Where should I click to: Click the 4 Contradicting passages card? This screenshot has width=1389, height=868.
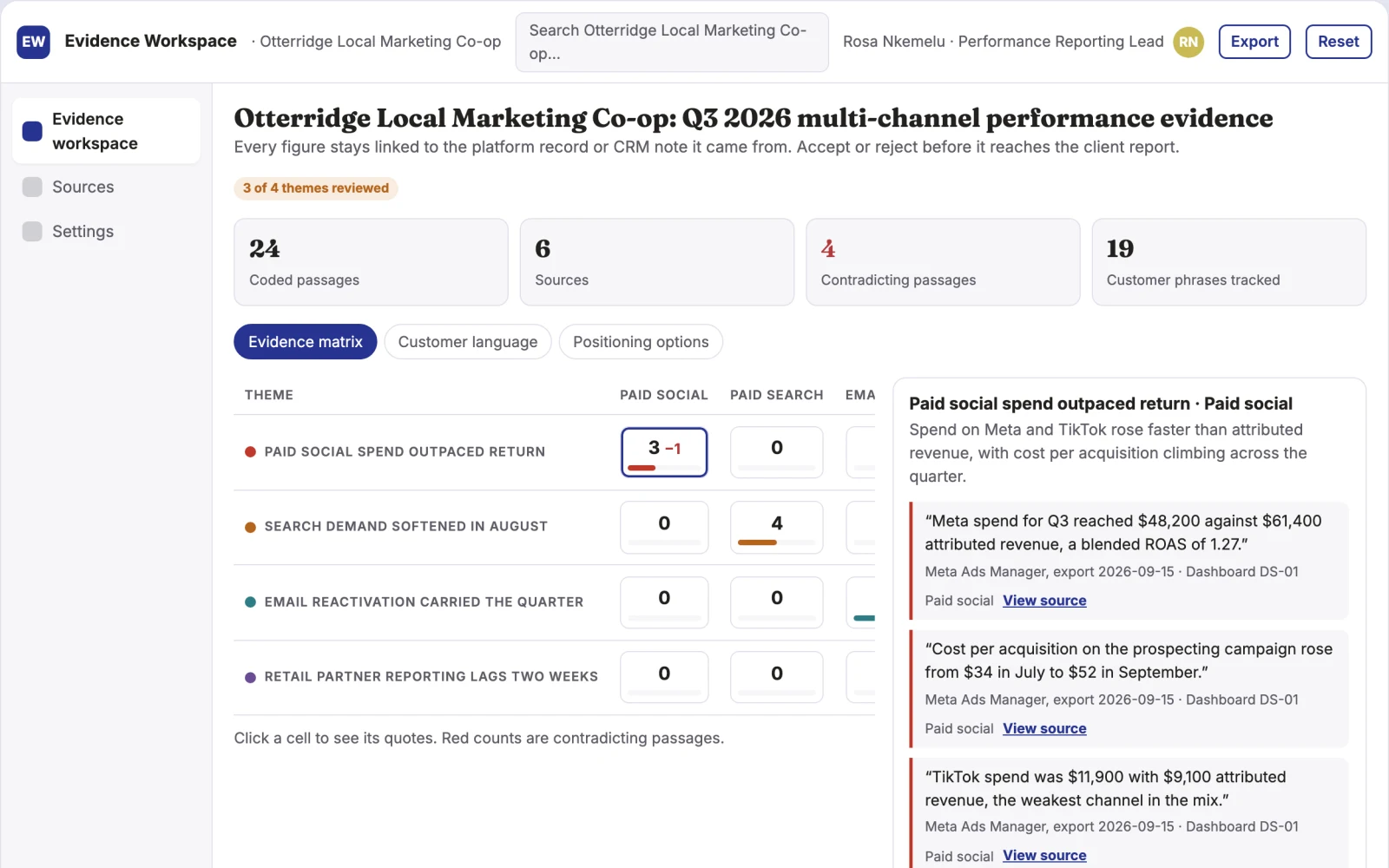coord(943,262)
